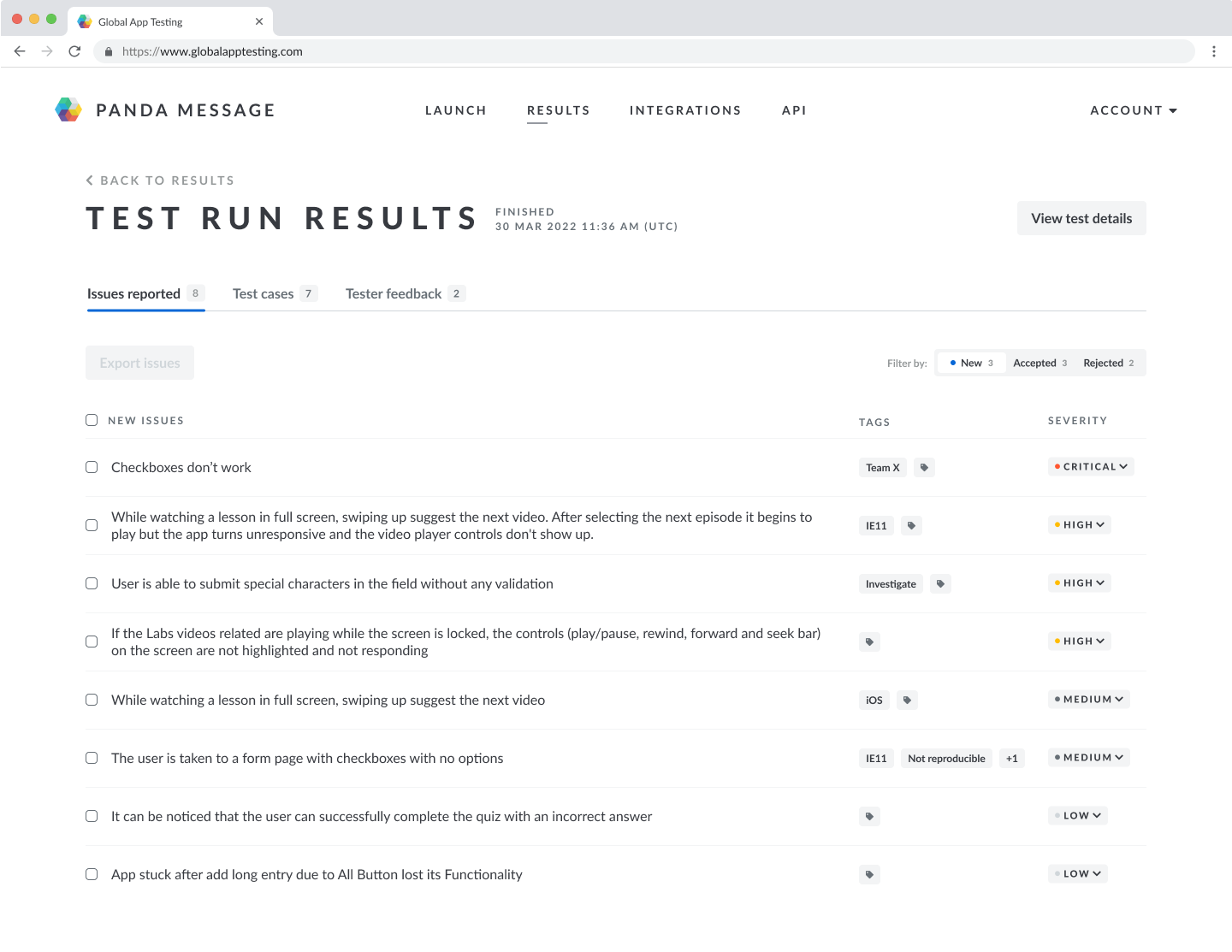The image size is (1232, 952).
Task: Select the 'App stuck after add long entry' checkbox
Action: [92, 874]
